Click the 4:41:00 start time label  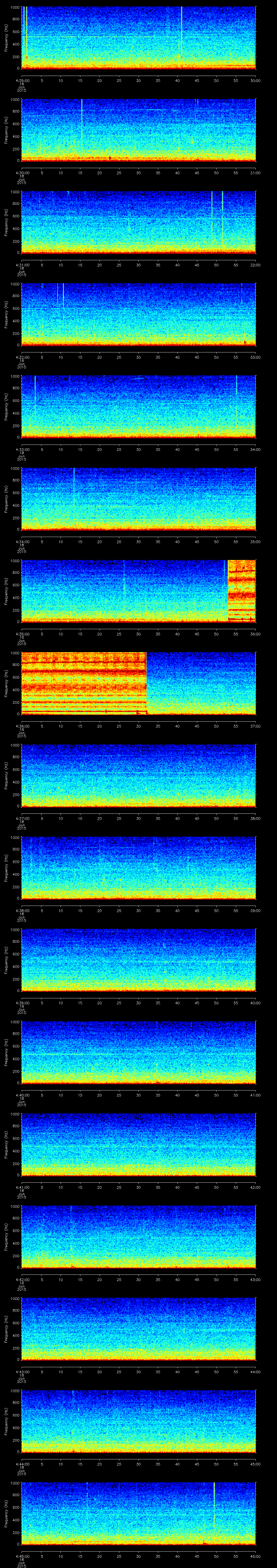22,1187
